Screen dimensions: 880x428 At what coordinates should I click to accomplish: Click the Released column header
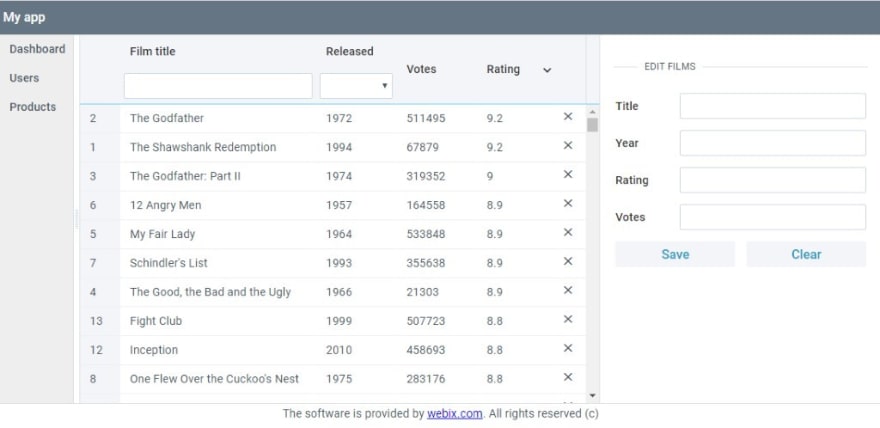click(350, 52)
